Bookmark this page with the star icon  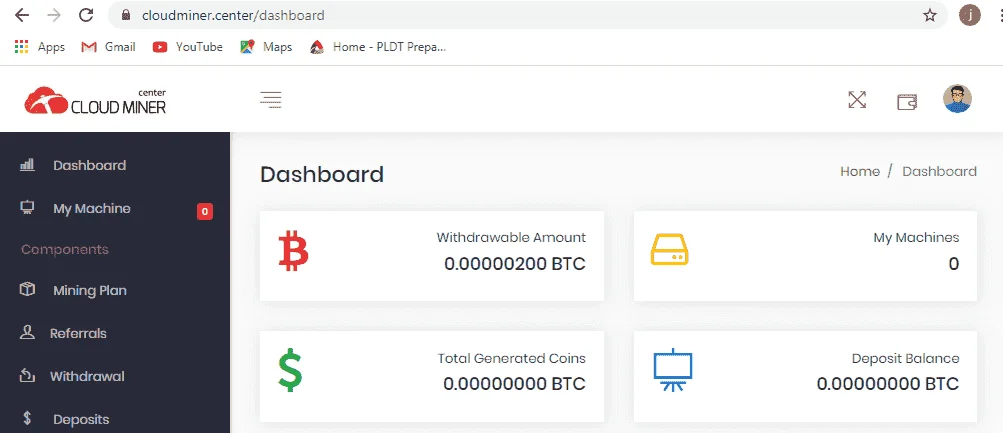pyautogui.click(x=929, y=15)
